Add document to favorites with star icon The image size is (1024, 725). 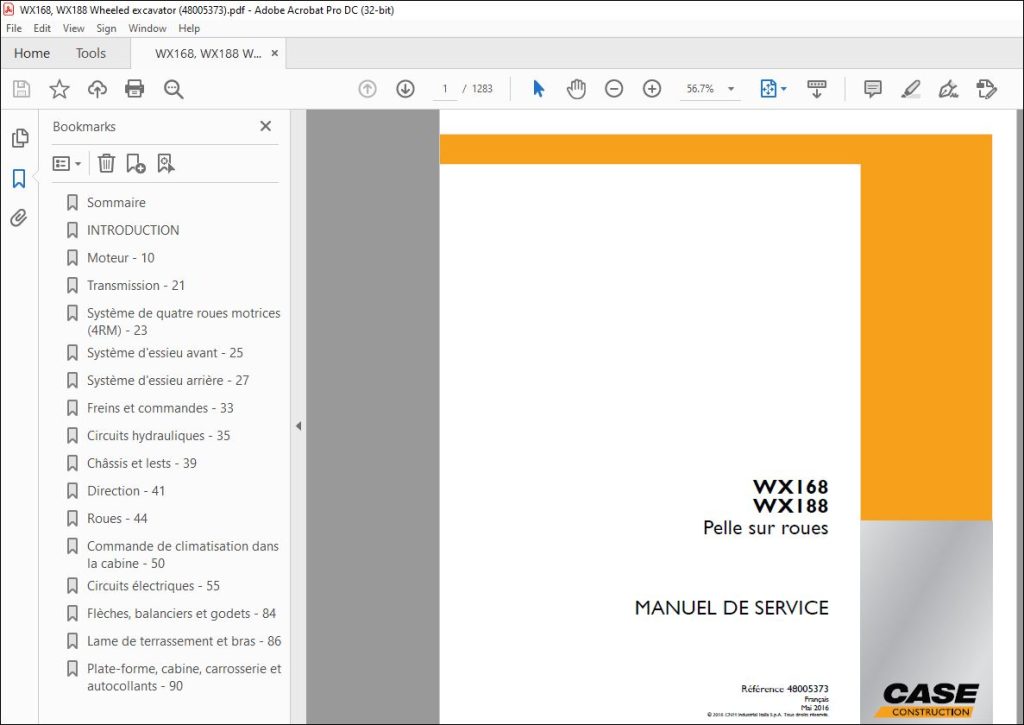tap(59, 89)
